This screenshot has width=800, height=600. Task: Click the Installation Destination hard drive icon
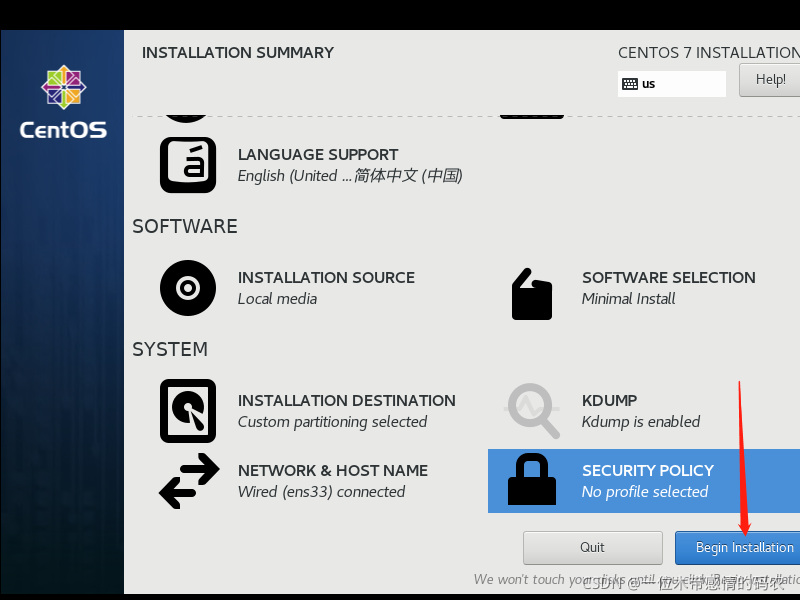188,411
